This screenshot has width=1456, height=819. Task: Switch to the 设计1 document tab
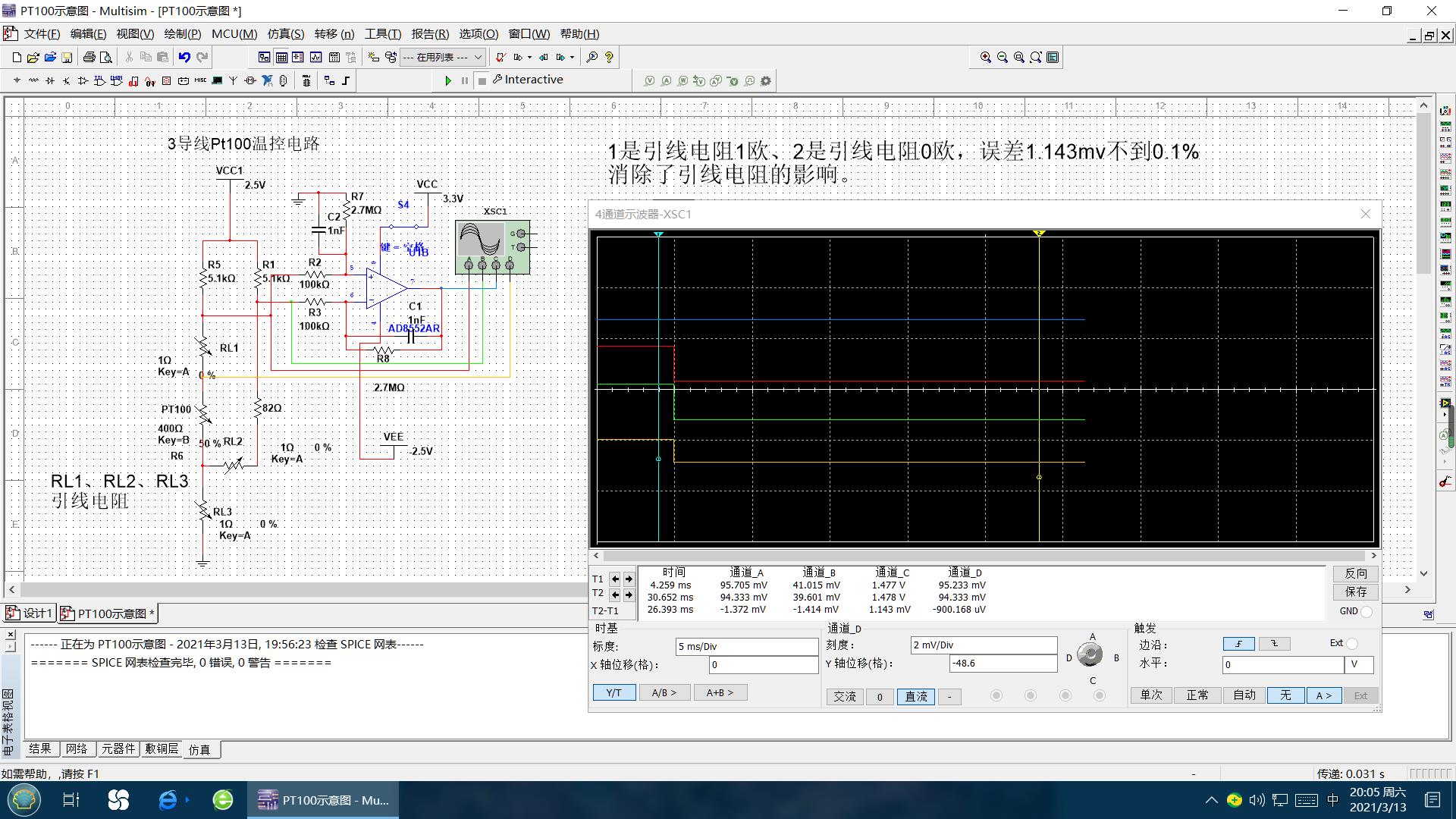[30, 613]
